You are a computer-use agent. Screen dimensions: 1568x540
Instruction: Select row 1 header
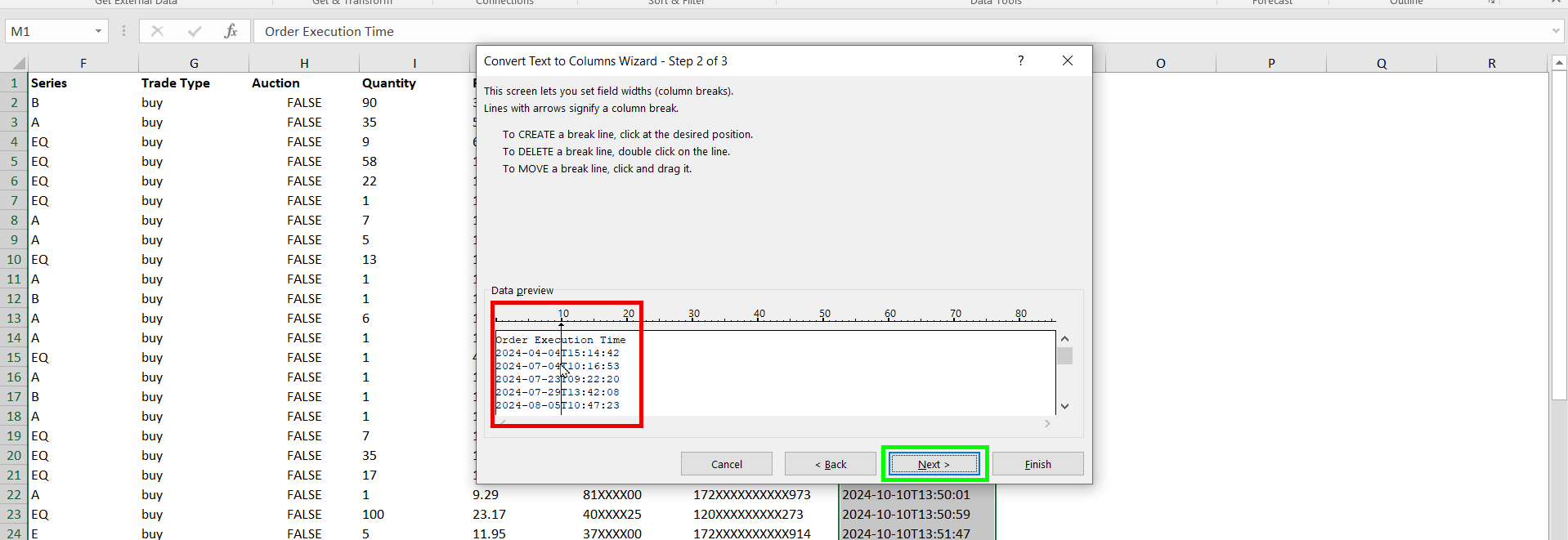click(14, 83)
